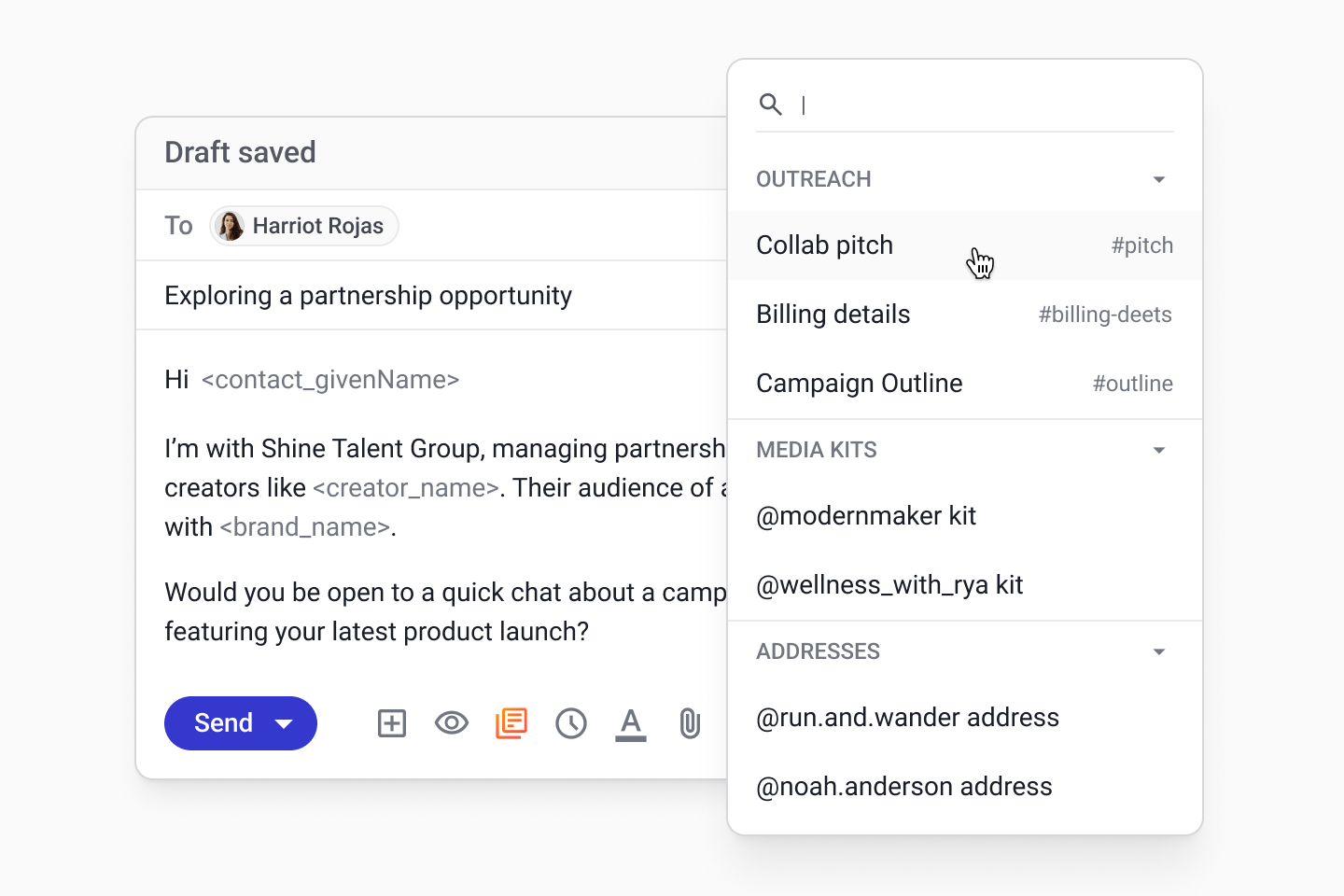Click the insert block plus icon
The height and width of the screenshot is (896, 1344).
click(x=392, y=723)
